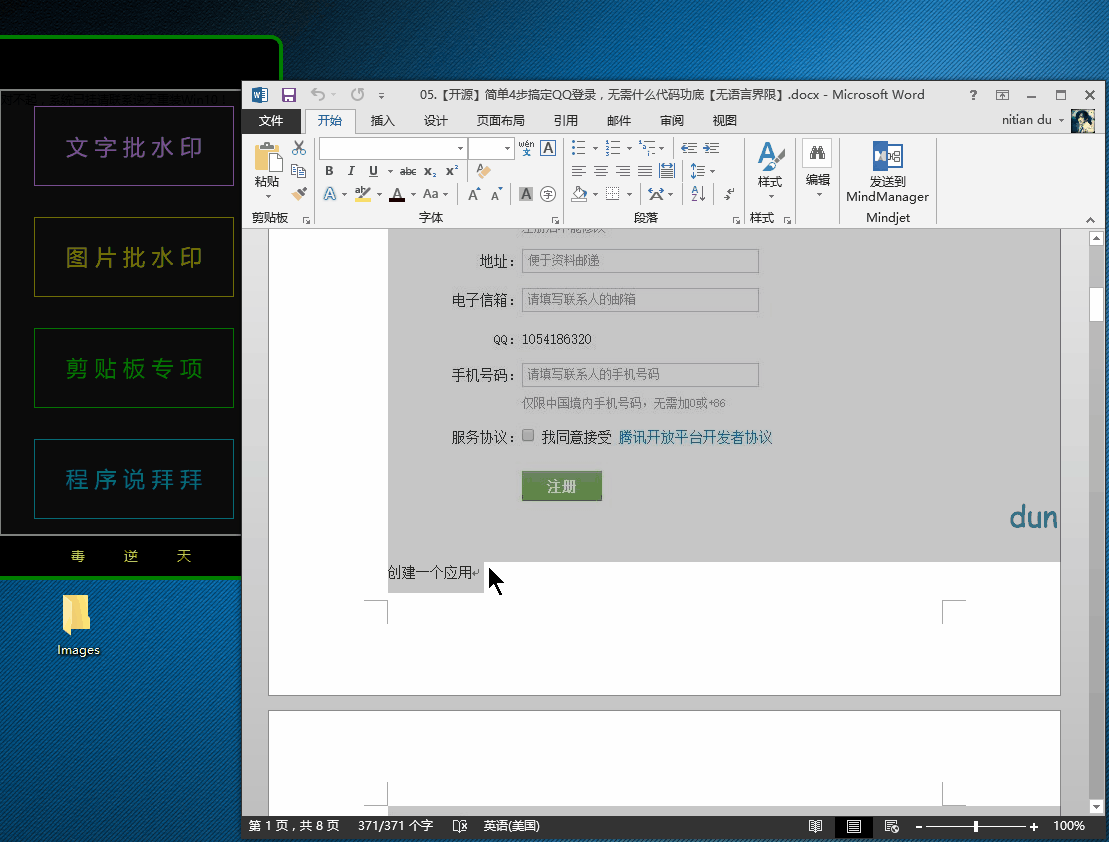Apply the font color swatch A

[397, 194]
